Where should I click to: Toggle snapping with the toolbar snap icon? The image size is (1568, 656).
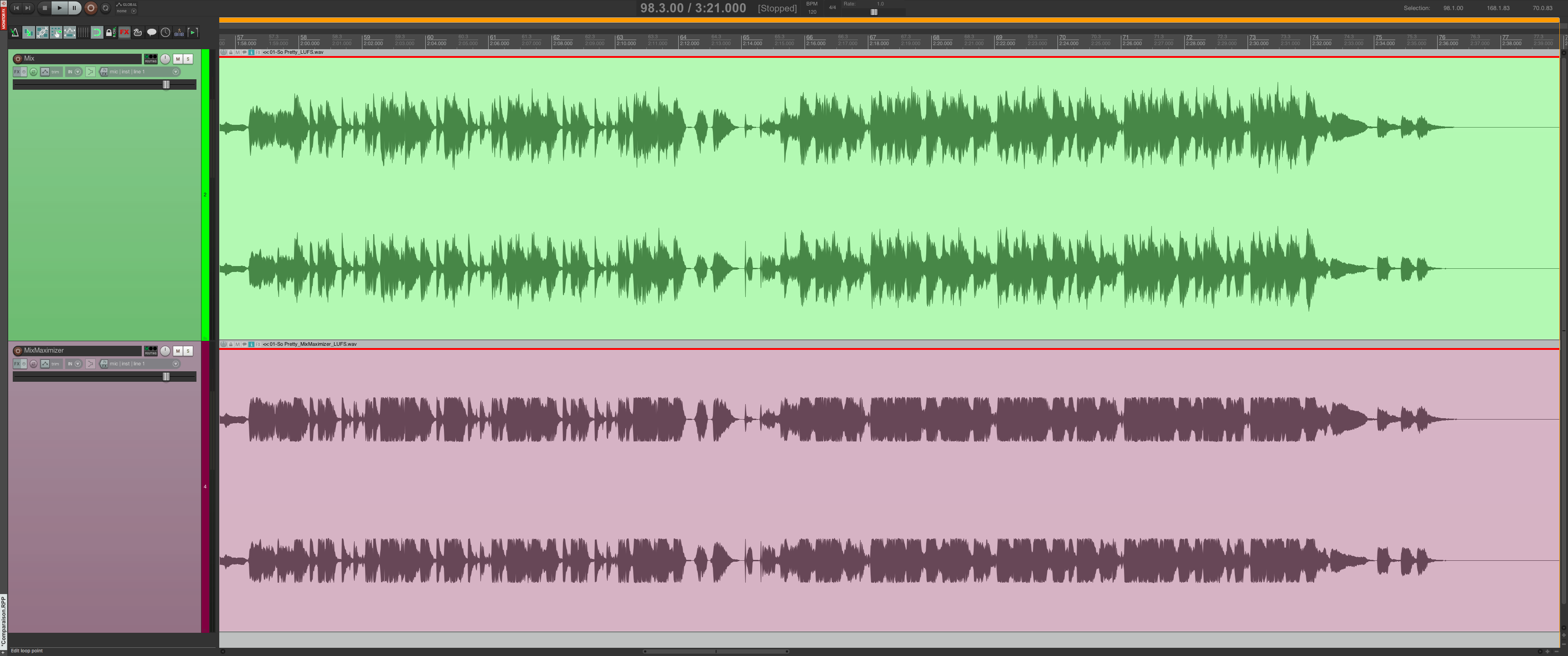tap(96, 32)
